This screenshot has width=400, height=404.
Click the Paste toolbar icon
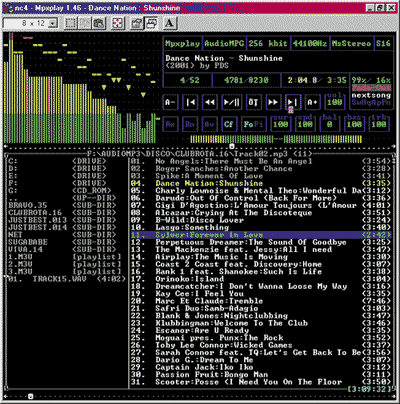click(x=99, y=23)
